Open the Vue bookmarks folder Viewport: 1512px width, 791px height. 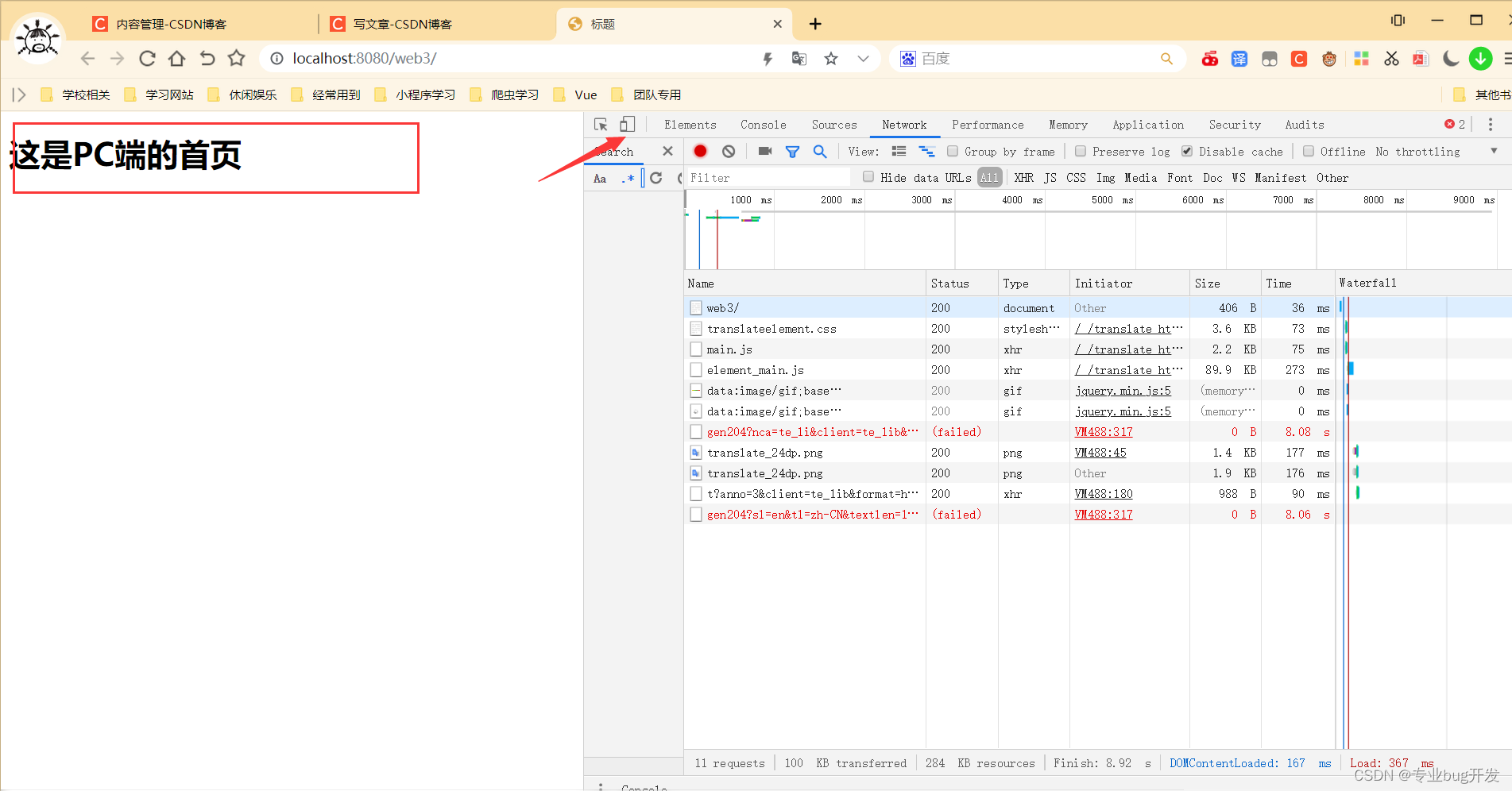[x=575, y=95]
